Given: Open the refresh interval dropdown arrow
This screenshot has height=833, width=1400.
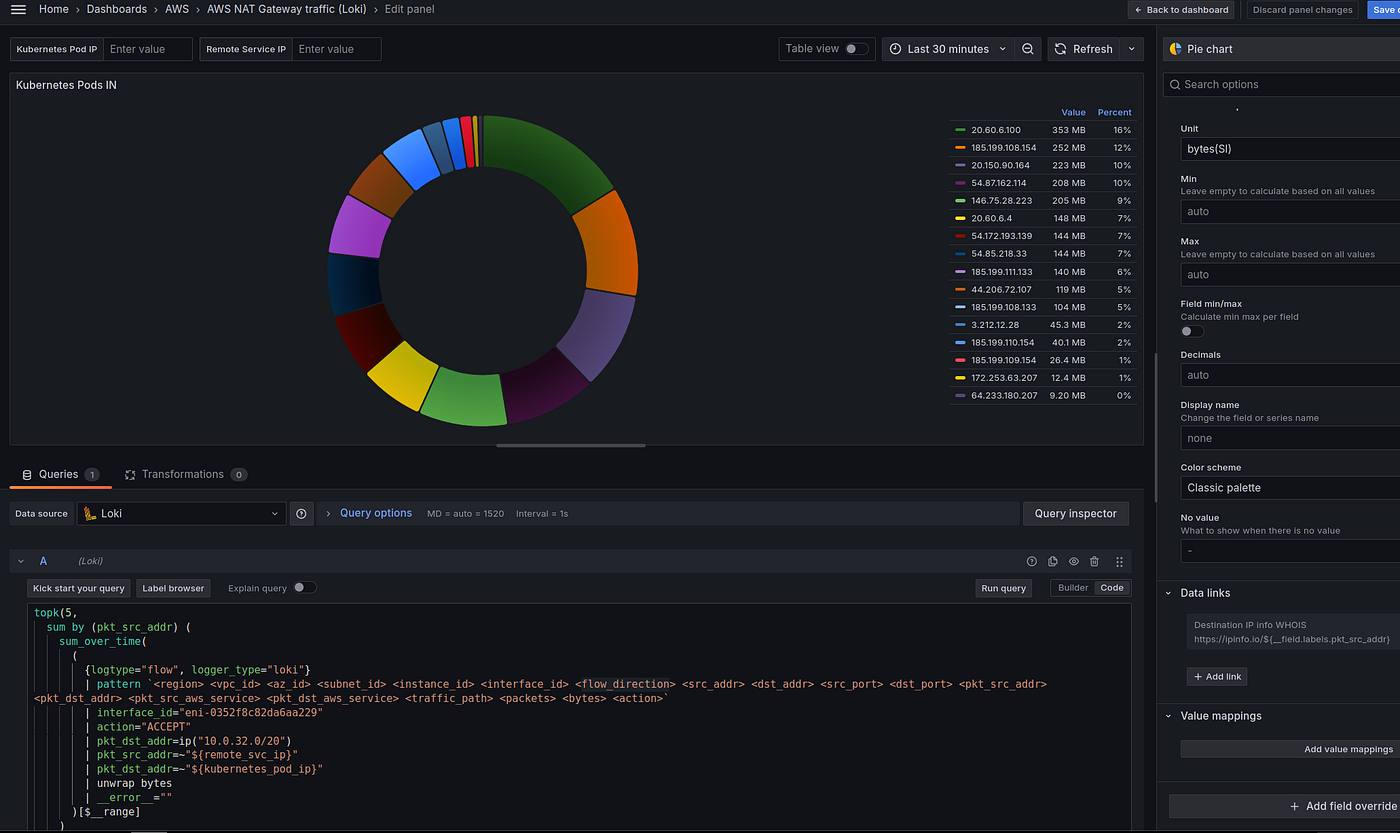Looking at the screenshot, I should coord(1132,49).
